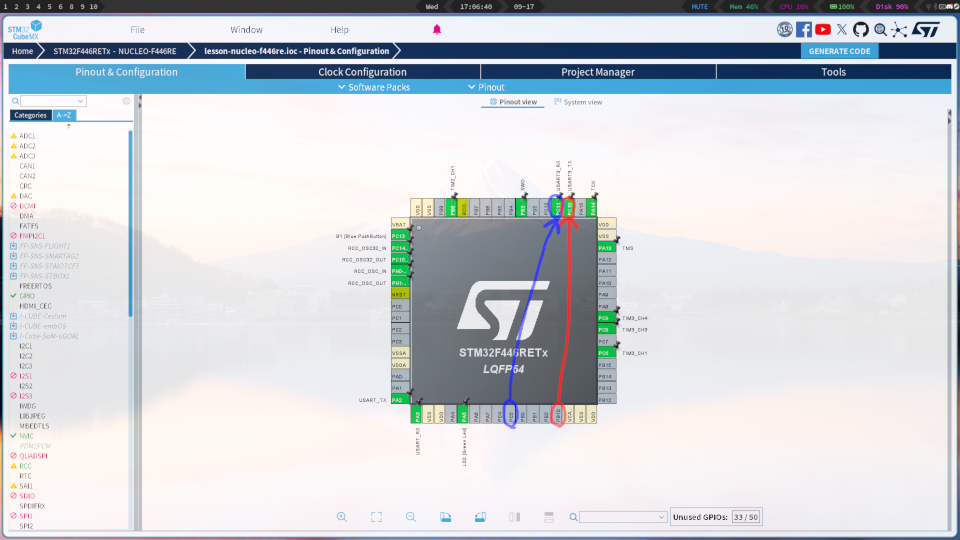Image resolution: width=960 pixels, height=540 pixels.
Task: Click the ST logo icon
Action: click(925, 29)
